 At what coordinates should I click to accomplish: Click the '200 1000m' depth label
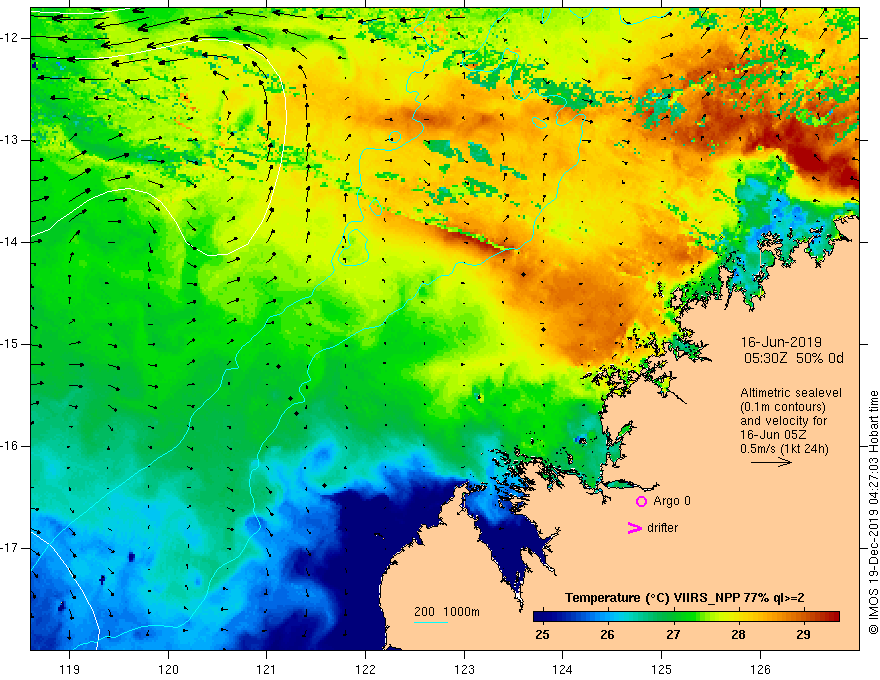point(447,612)
